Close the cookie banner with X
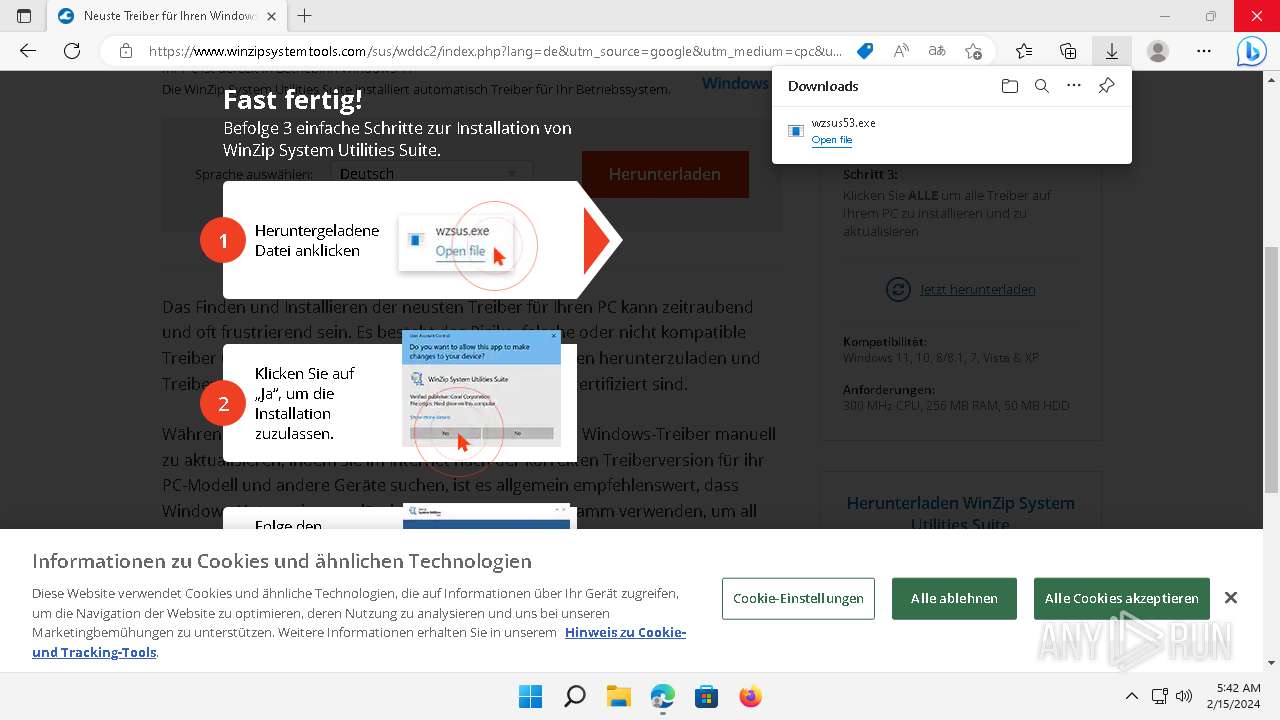1280x720 pixels. click(x=1231, y=598)
